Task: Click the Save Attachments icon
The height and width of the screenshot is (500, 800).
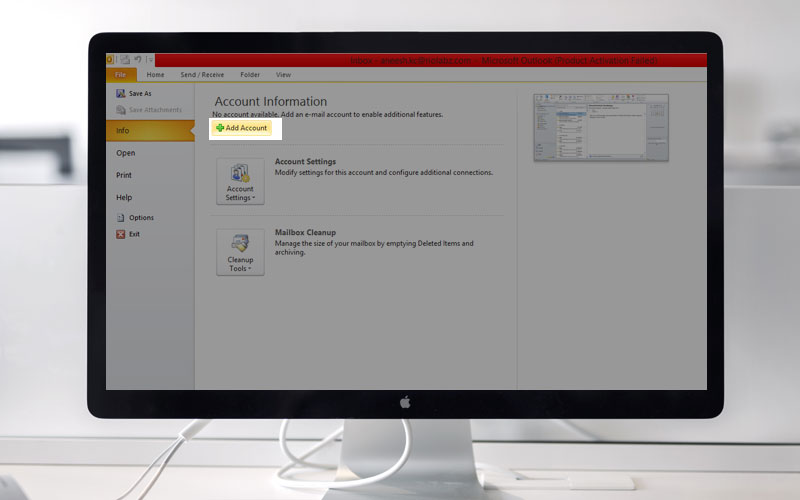Action: 120,110
